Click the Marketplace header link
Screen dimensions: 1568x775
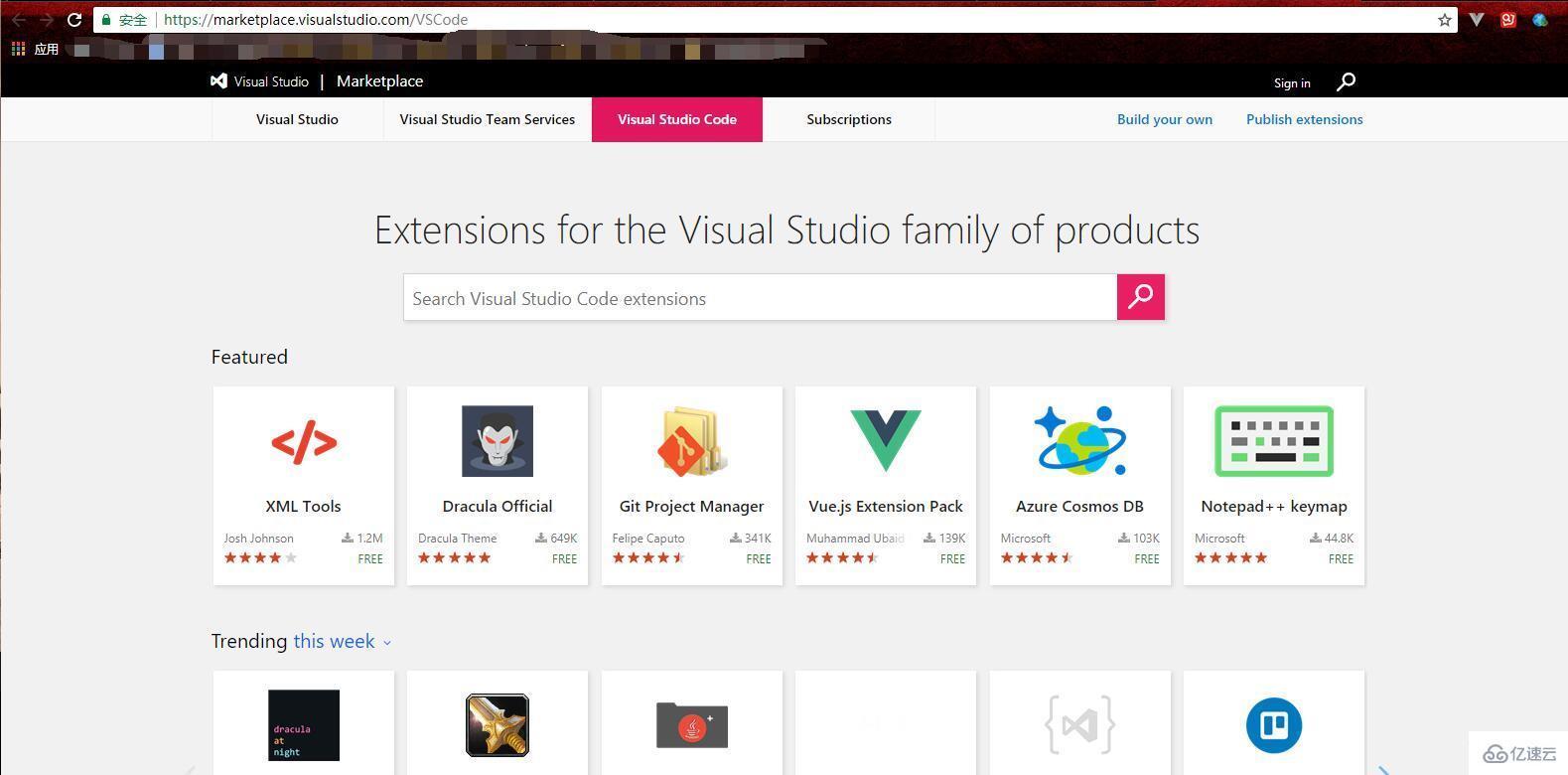379,81
